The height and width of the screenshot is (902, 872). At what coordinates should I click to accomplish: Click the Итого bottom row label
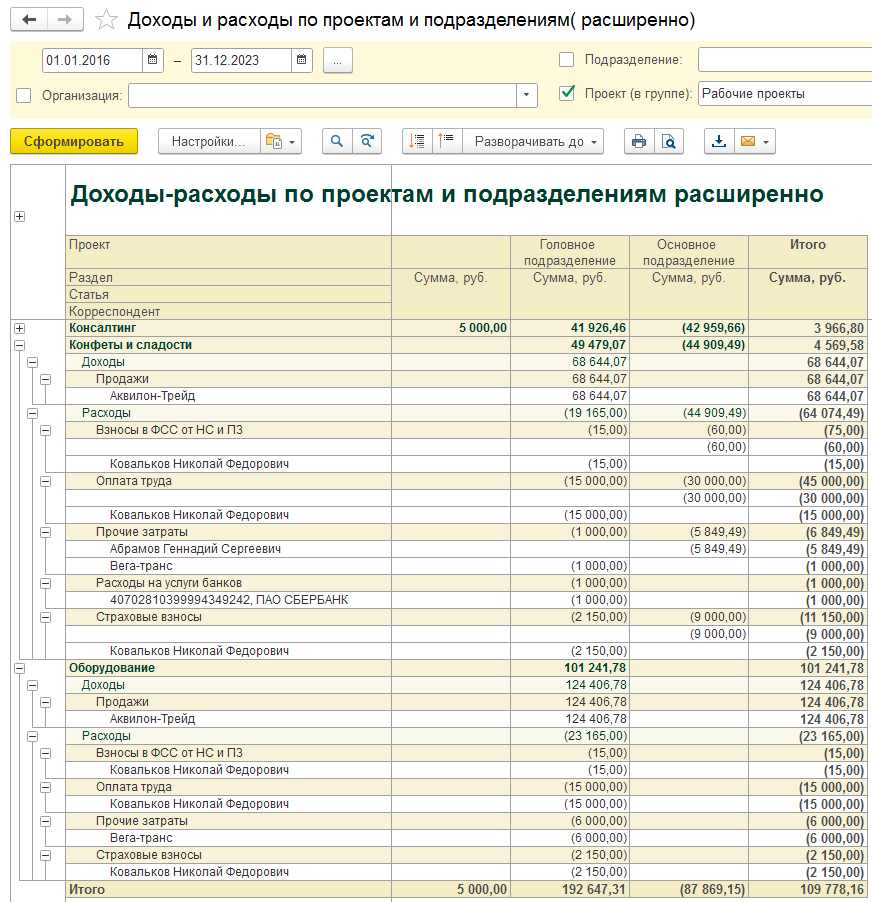click(x=87, y=889)
